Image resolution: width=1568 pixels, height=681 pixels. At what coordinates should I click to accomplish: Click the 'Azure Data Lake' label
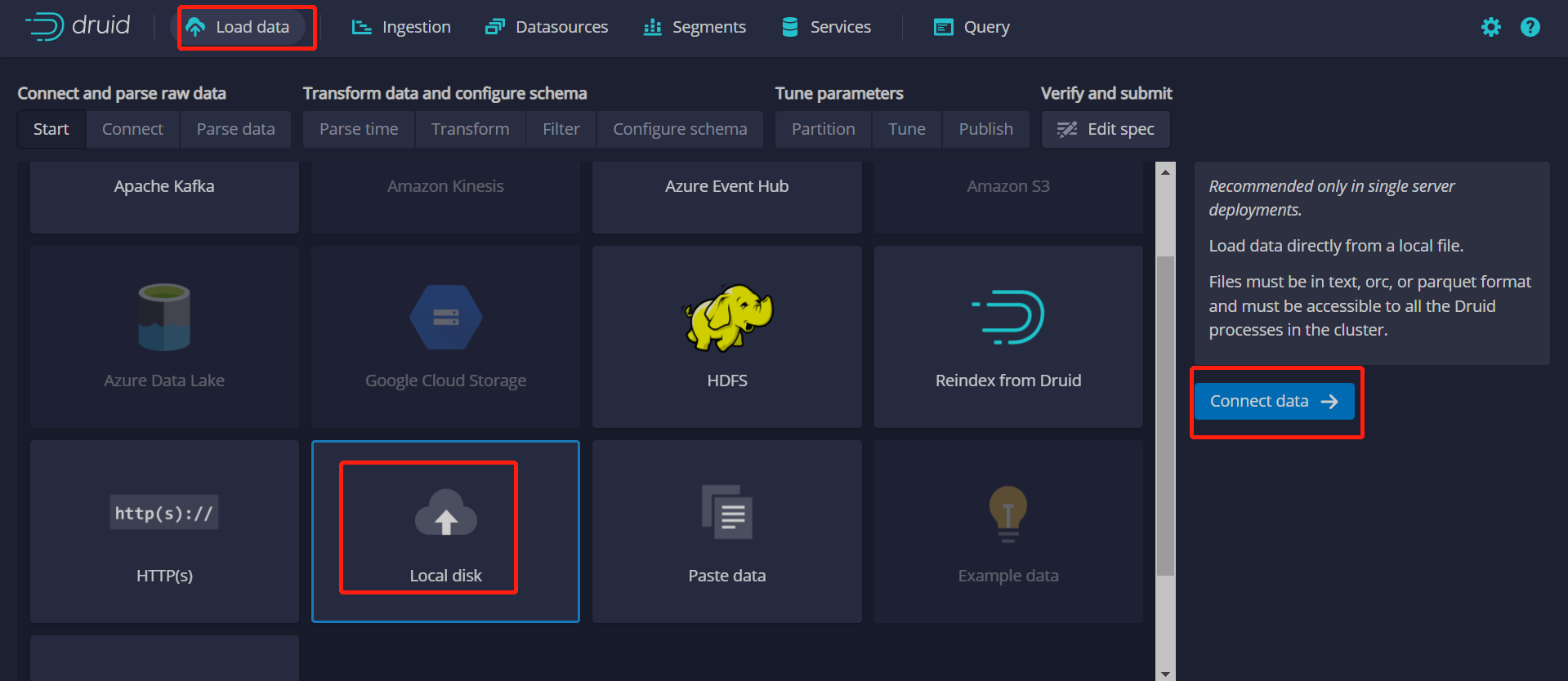tap(164, 381)
